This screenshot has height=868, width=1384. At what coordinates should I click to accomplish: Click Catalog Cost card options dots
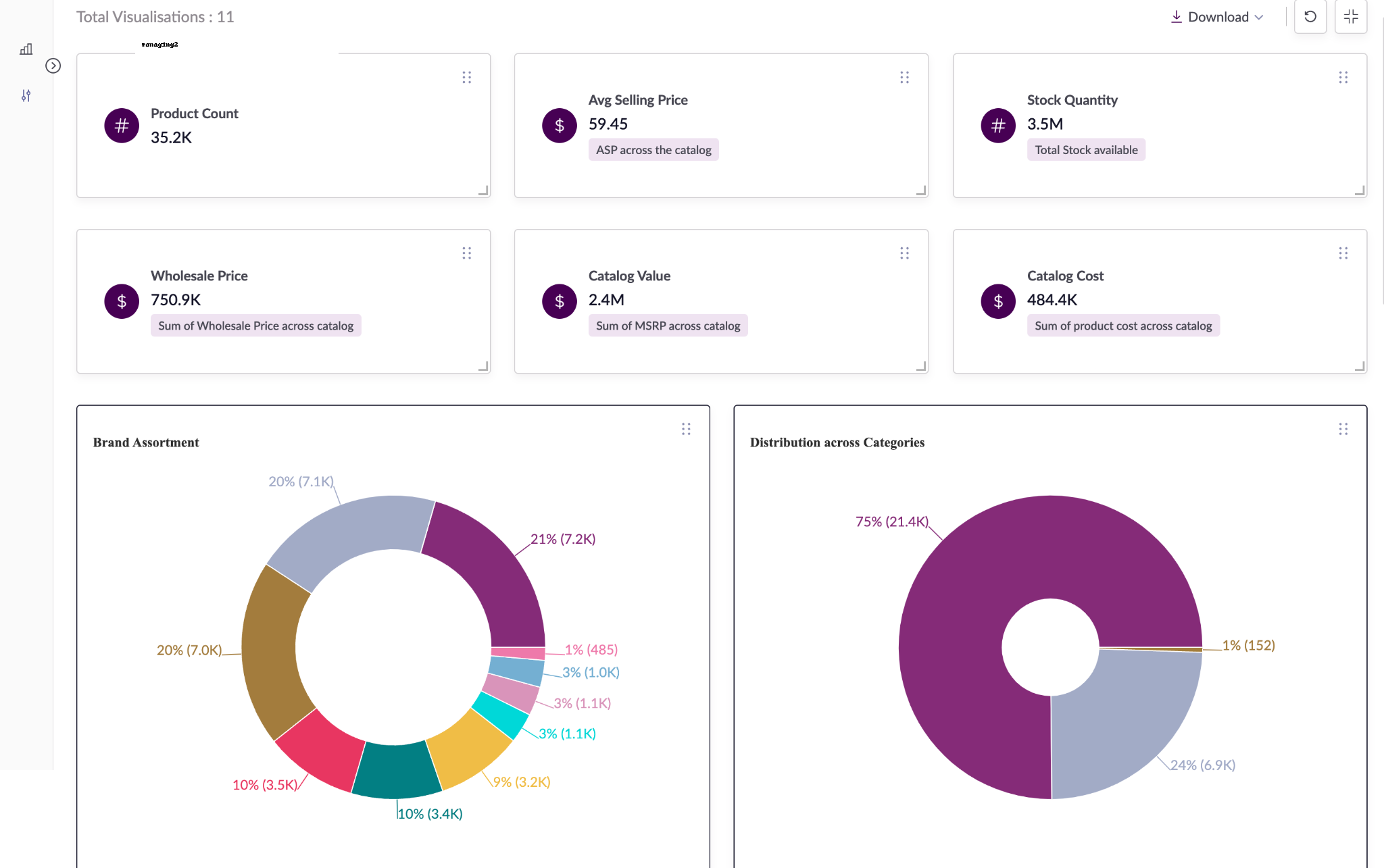1343,253
